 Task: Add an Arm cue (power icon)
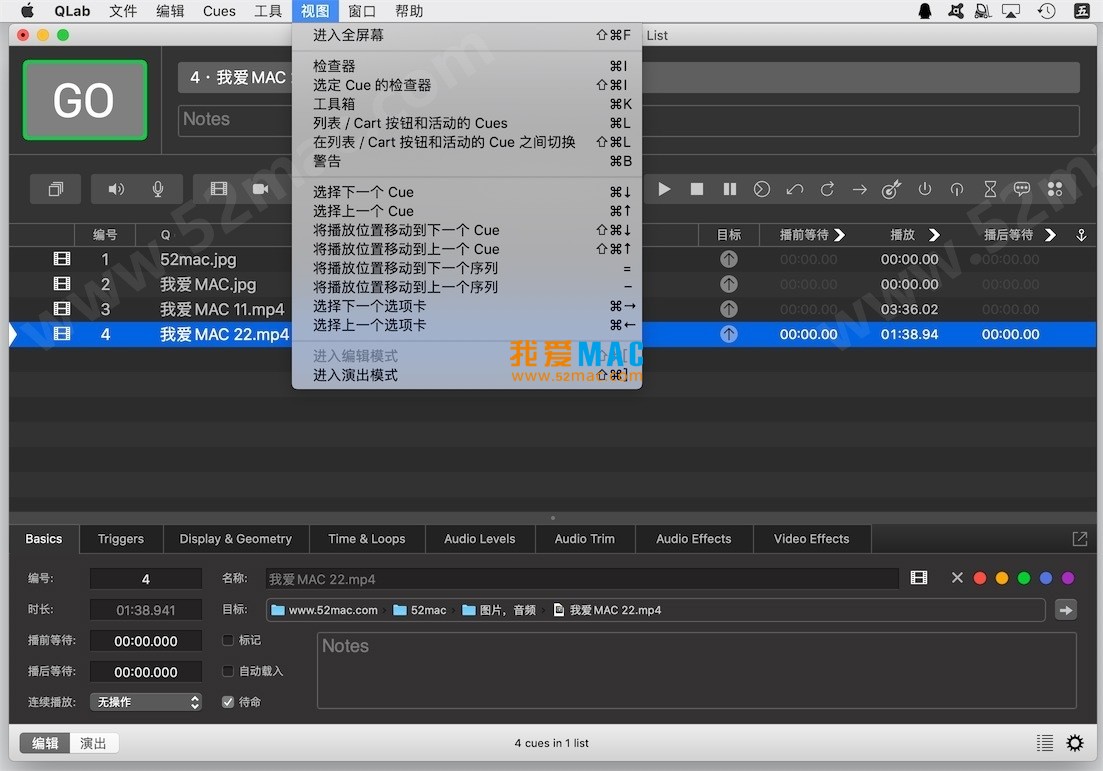[924, 189]
